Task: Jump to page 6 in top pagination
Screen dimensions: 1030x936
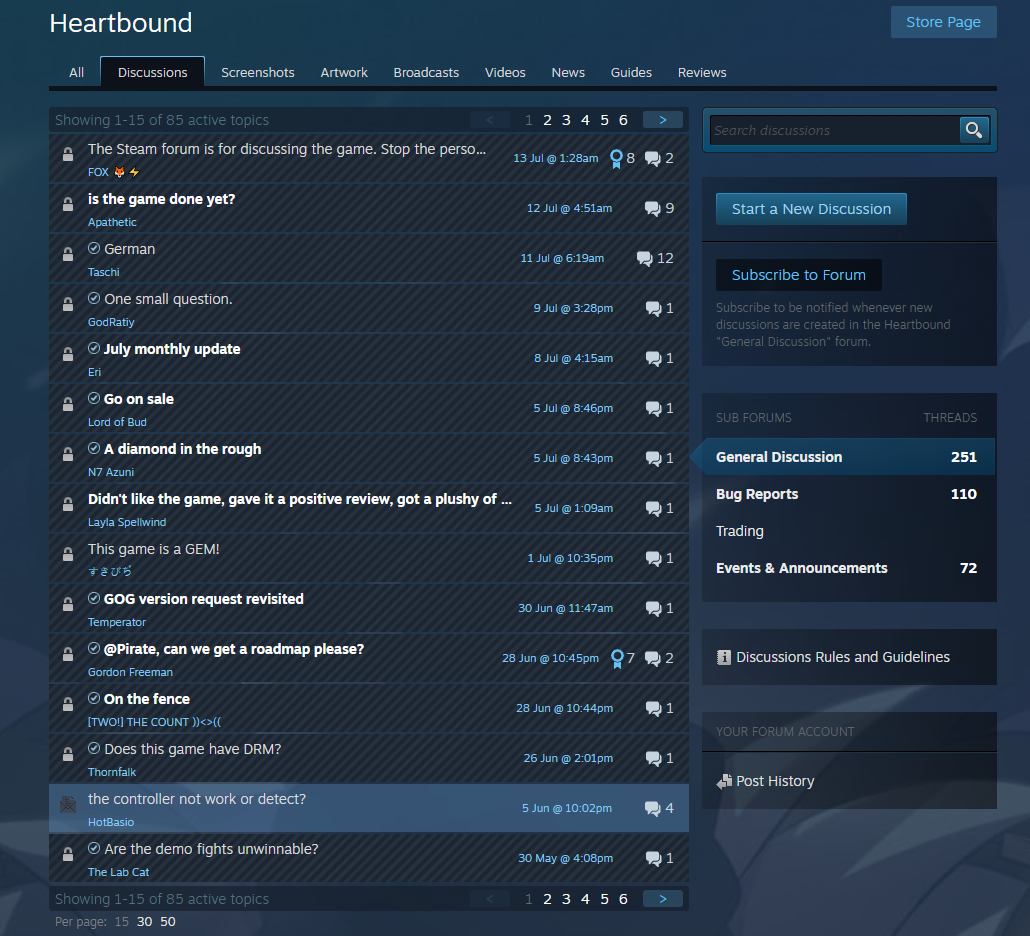Action: tap(623, 120)
